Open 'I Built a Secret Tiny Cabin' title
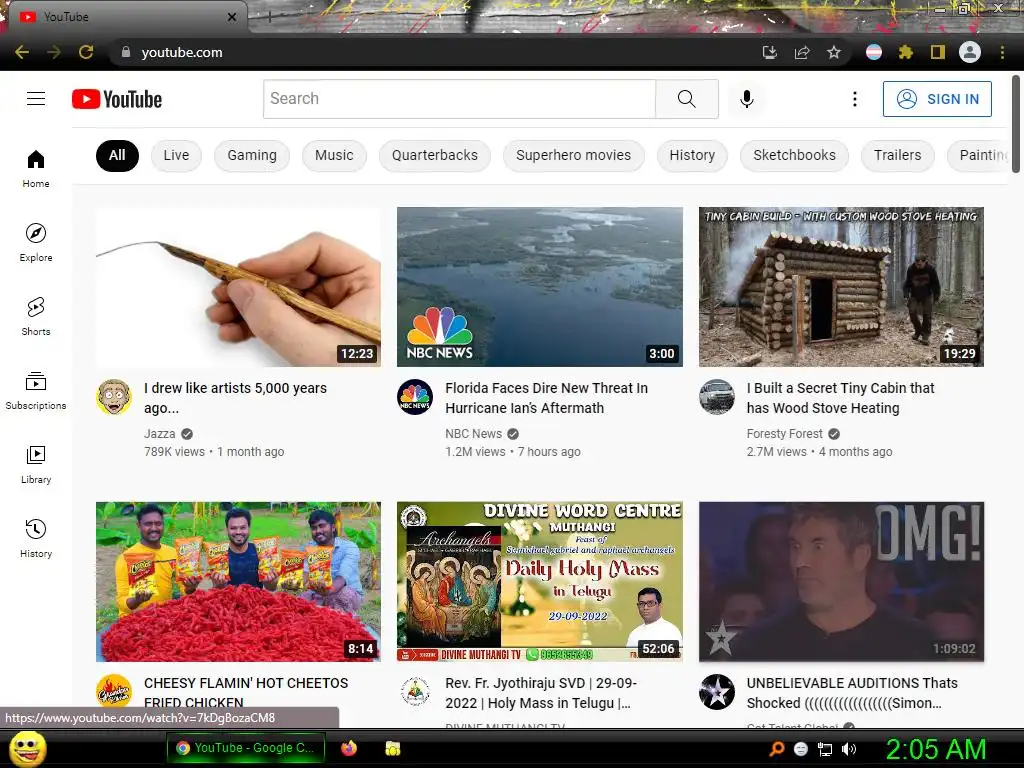This screenshot has height=768, width=1024. tap(840, 398)
